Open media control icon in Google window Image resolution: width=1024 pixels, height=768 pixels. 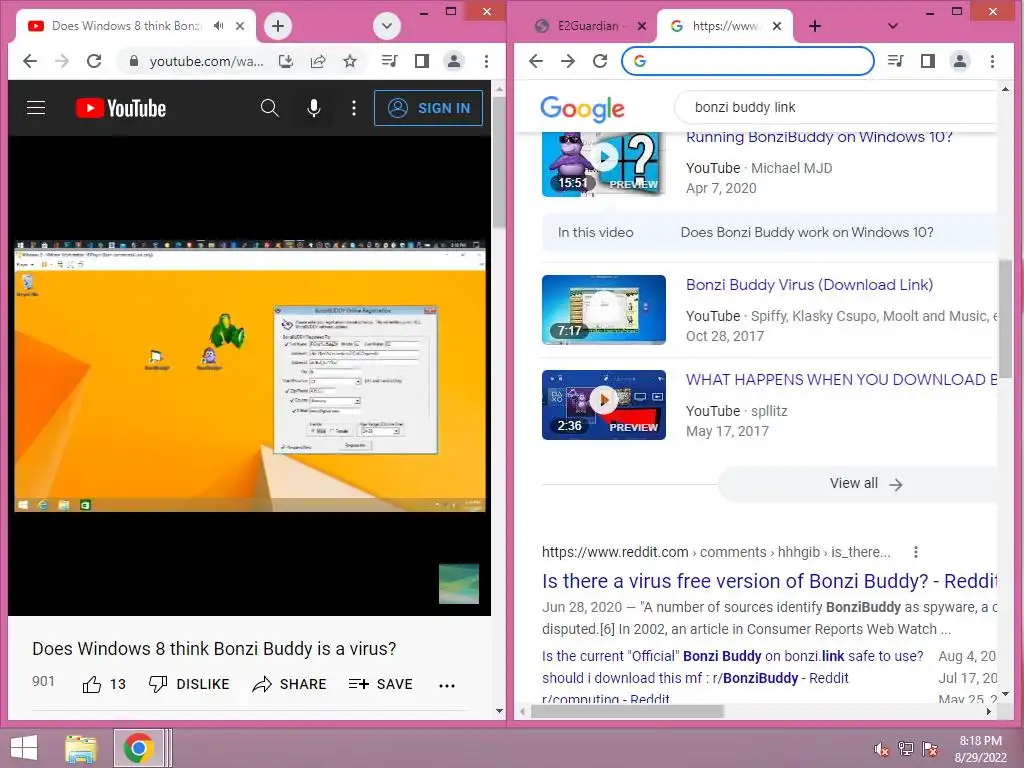[895, 61]
